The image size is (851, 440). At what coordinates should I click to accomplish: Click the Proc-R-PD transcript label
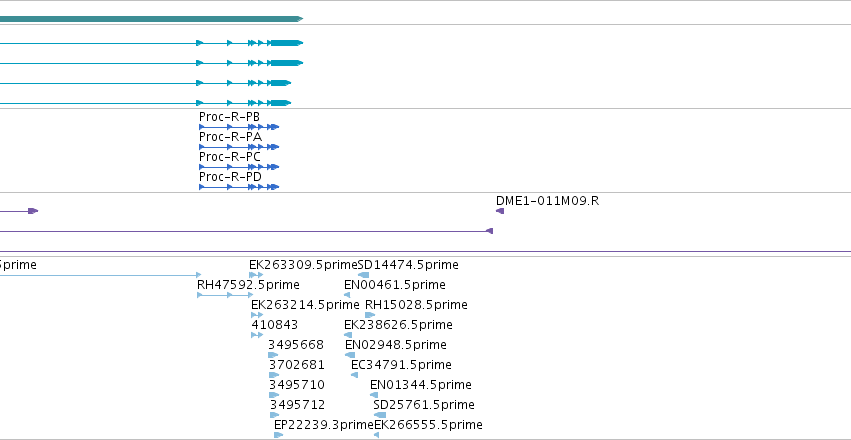(230, 177)
